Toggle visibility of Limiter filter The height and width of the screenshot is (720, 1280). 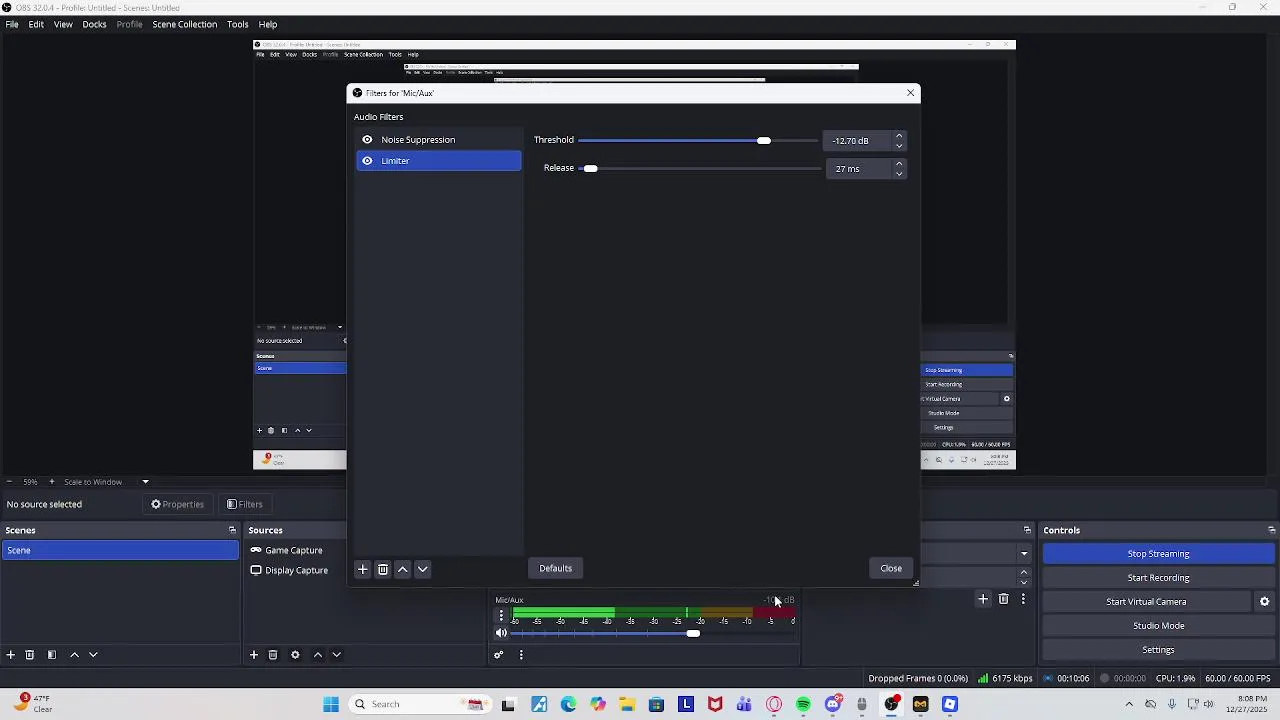coord(367,161)
